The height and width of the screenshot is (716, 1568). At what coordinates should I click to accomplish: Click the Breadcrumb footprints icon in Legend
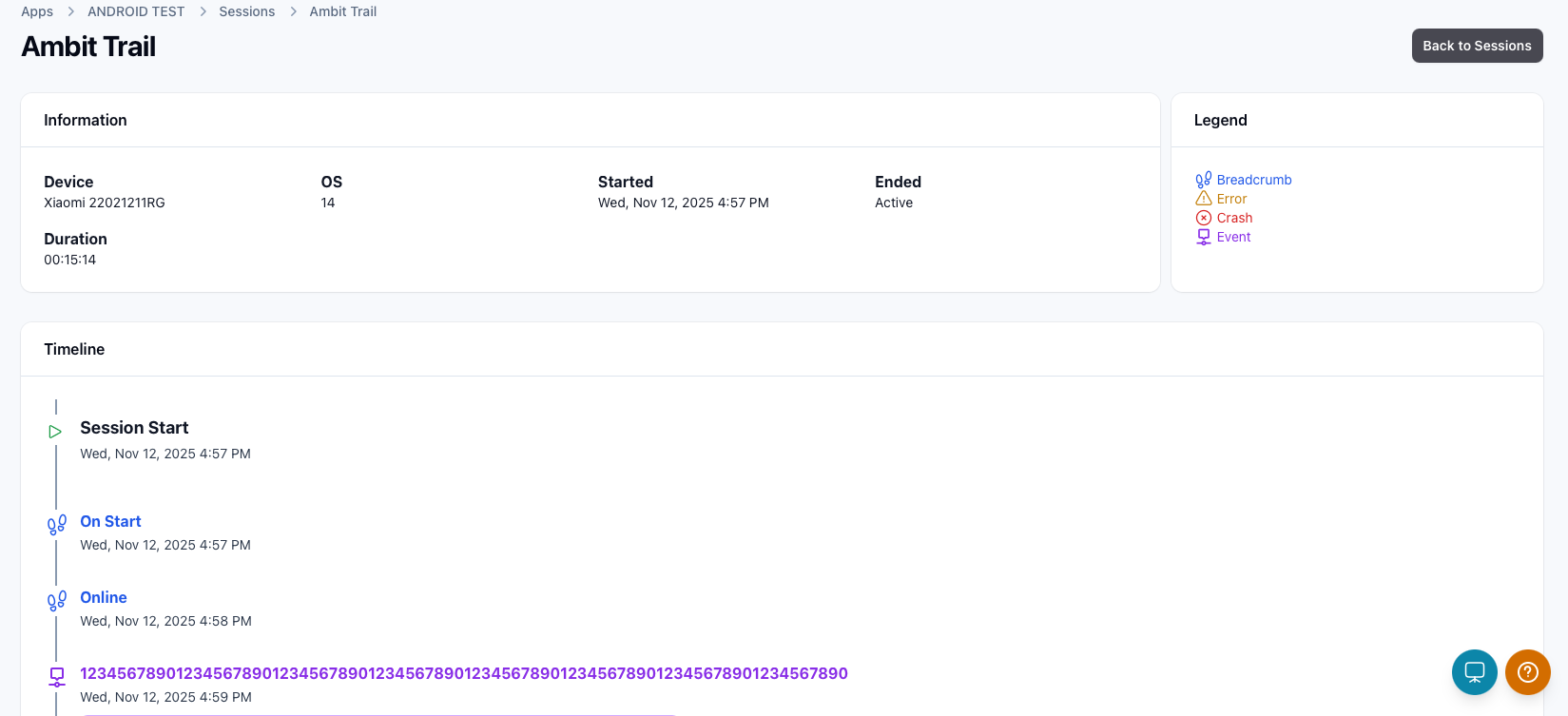1203,180
